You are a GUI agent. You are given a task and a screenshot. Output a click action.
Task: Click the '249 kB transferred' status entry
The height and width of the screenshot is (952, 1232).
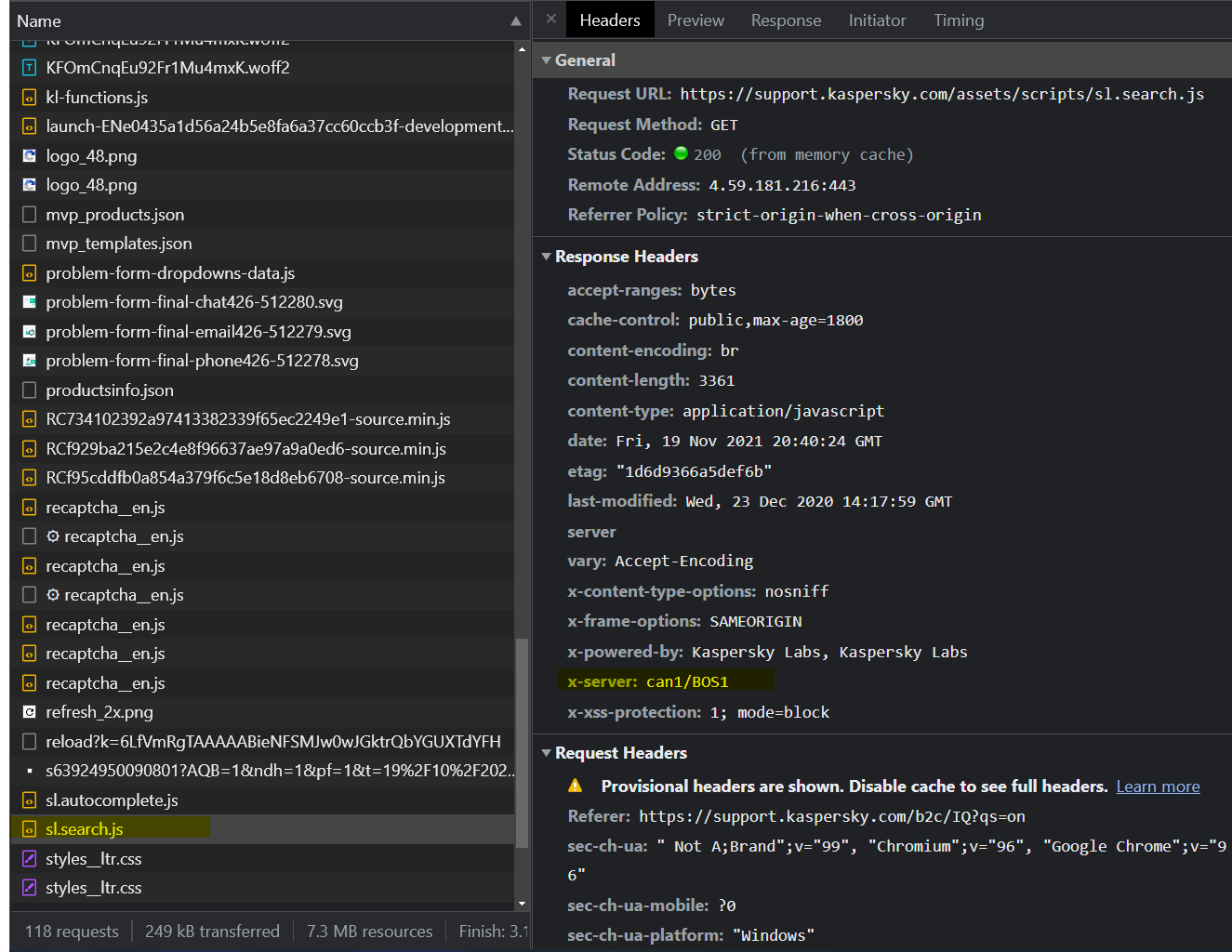tap(212, 932)
